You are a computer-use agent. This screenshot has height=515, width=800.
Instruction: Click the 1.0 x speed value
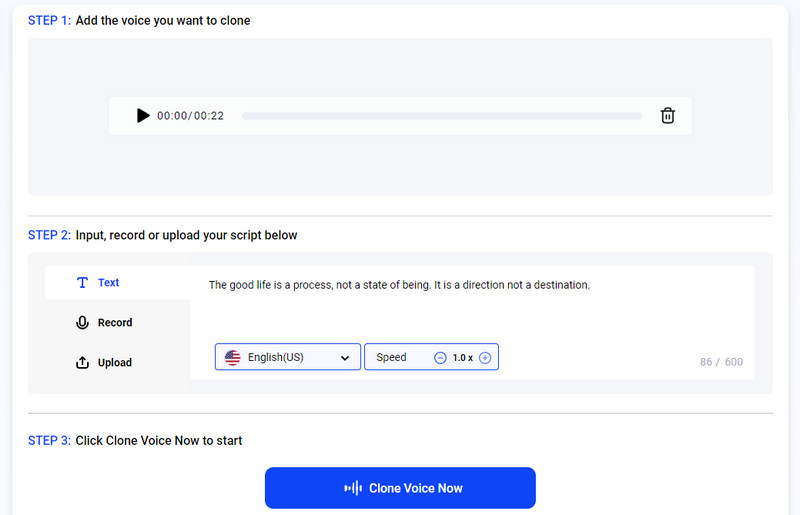(x=463, y=357)
